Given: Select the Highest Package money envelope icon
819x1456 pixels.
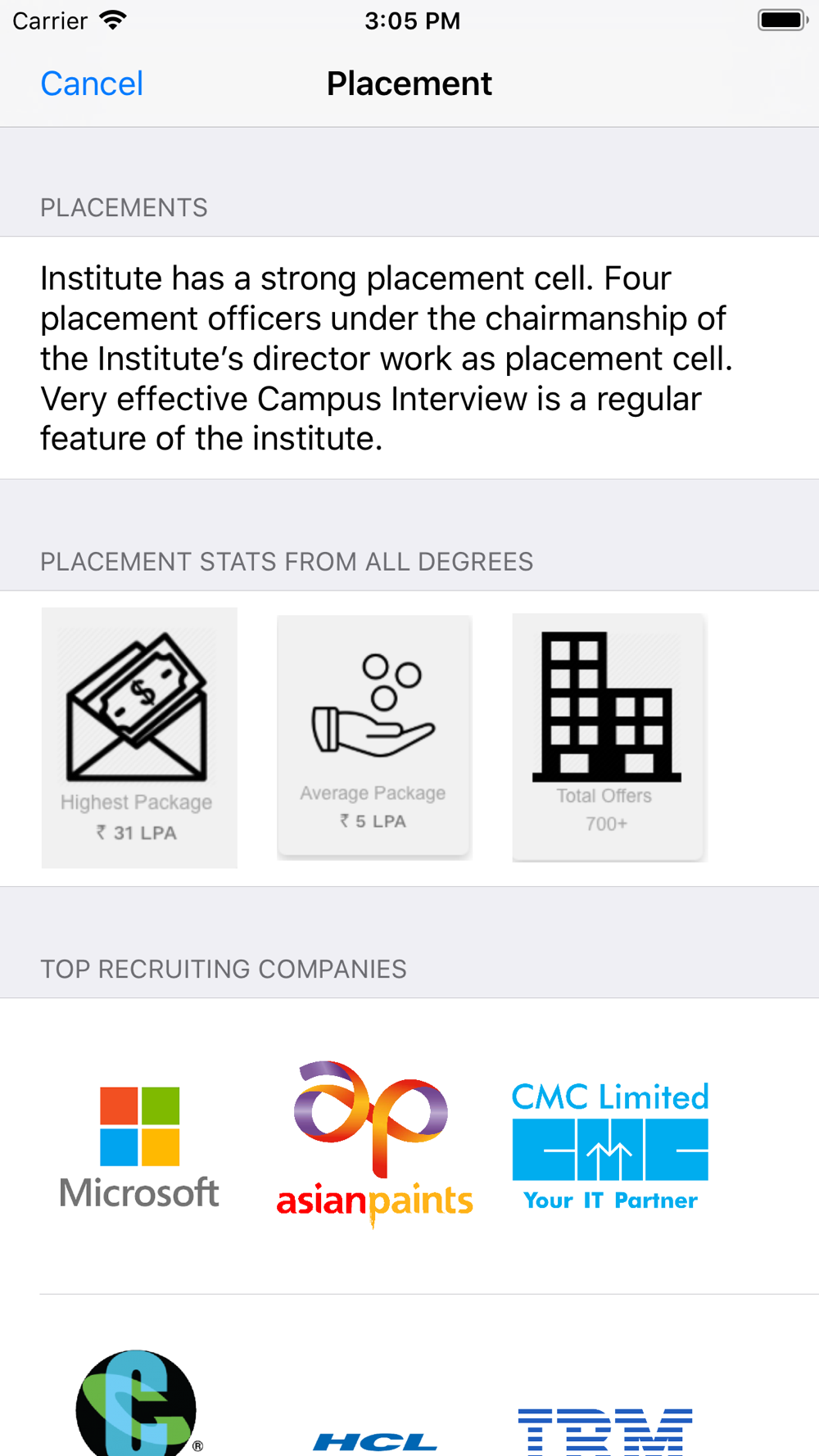Looking at the screenshot, I should pyautogui.click(x=137, y=707).
